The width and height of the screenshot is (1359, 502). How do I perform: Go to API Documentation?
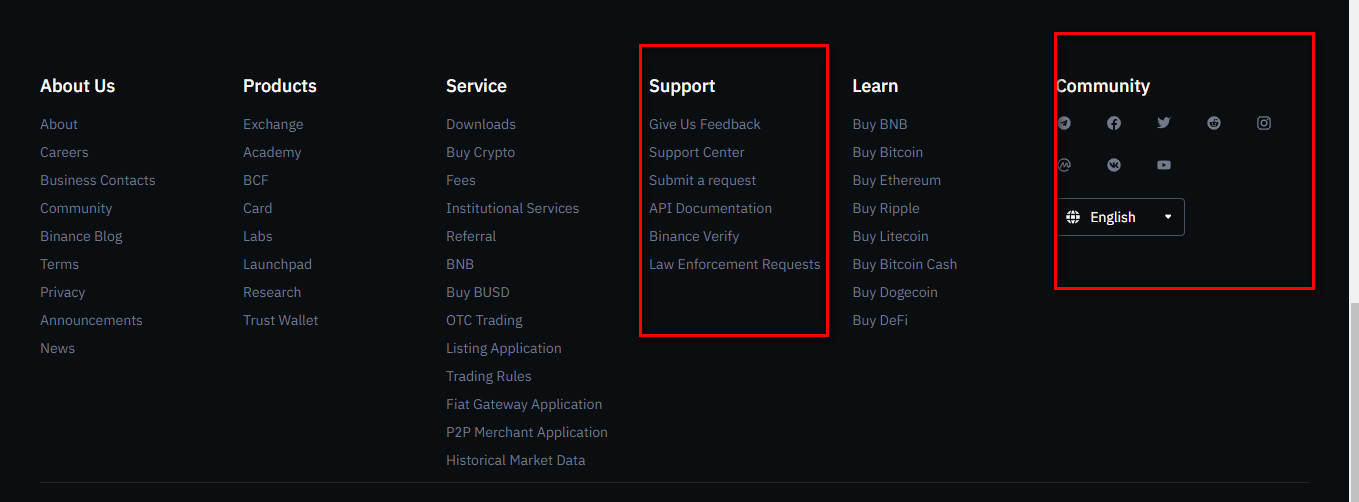[710, 208]
